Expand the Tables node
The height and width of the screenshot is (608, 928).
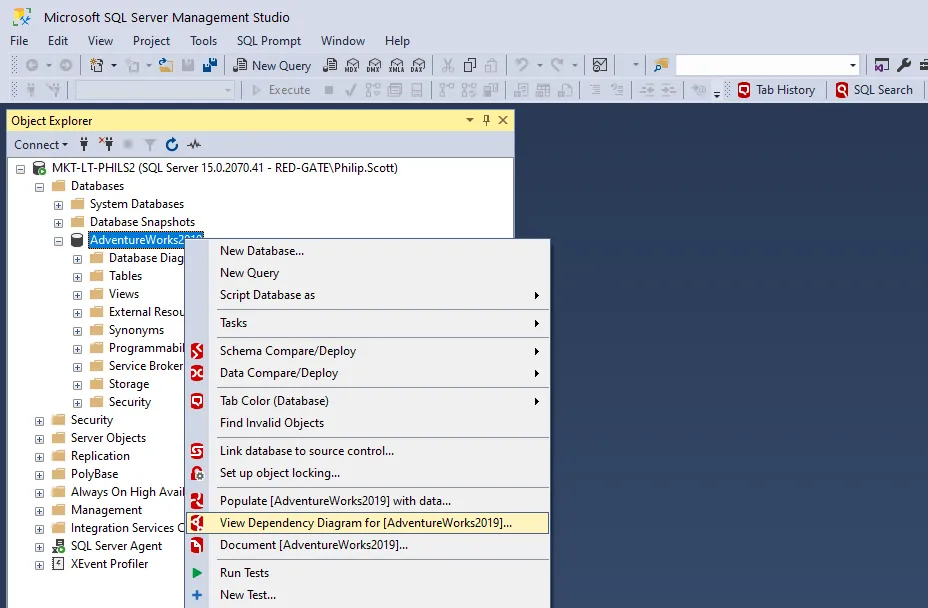coord(79,275)
